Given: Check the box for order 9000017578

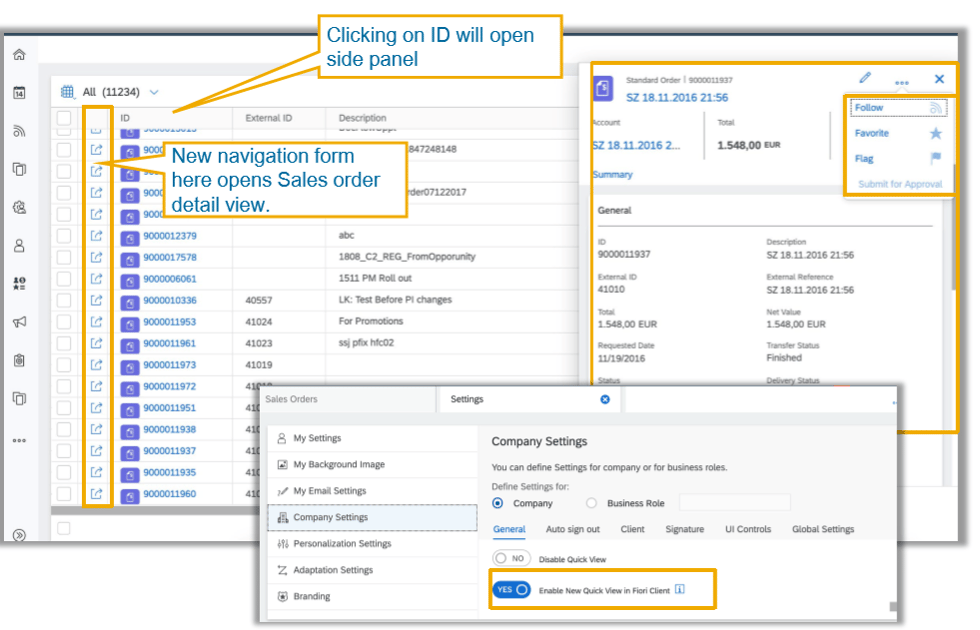Looking at the screenshot, I should [x=64, y=257].
